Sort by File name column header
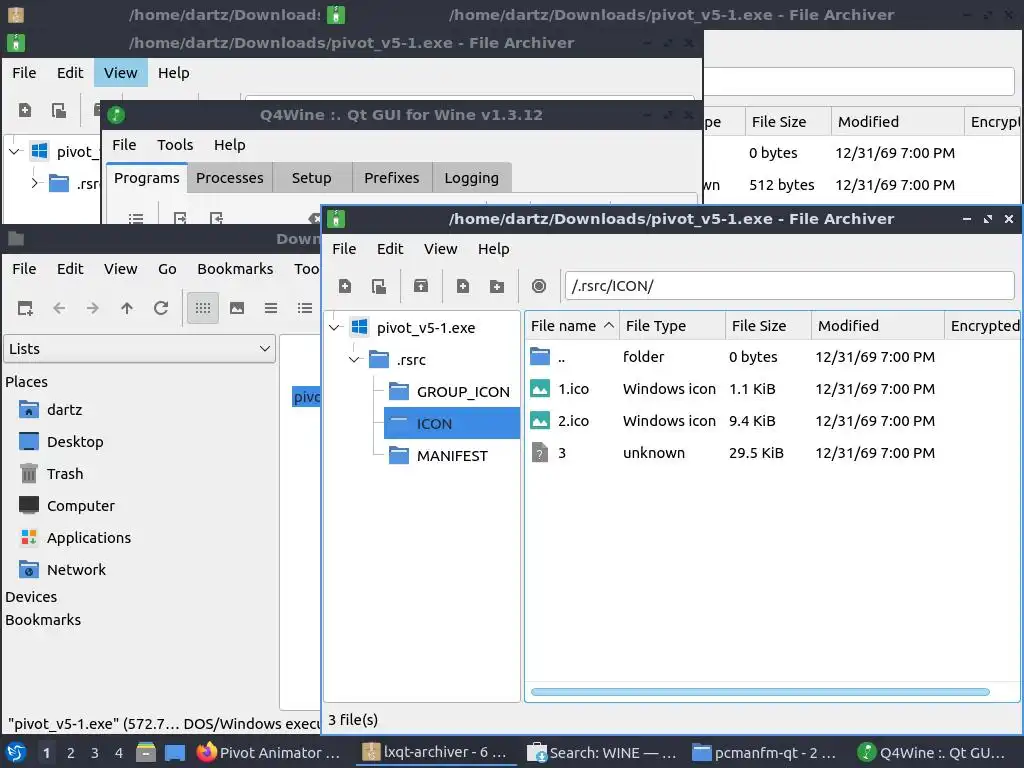This screenshot has width=1024, height=768. (571, 326)
